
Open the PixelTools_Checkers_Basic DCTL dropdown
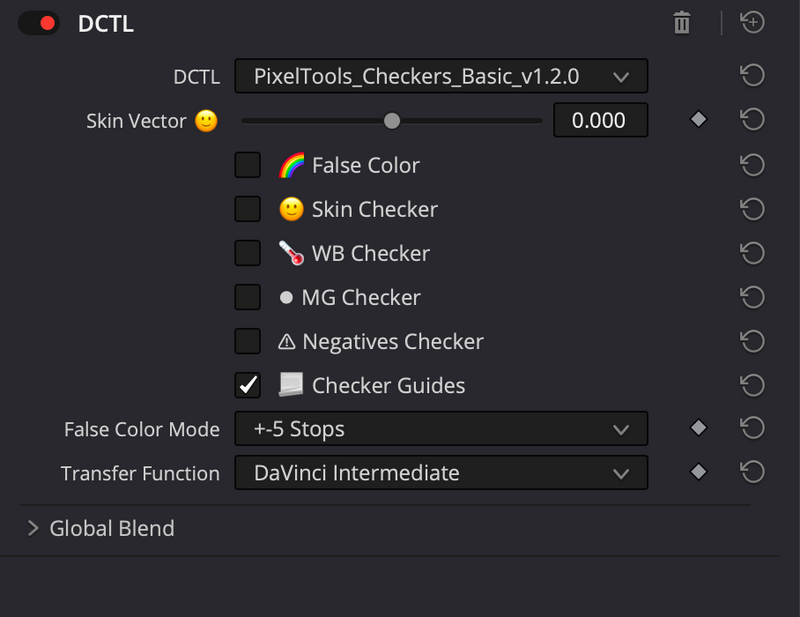(x=441, y=75)
